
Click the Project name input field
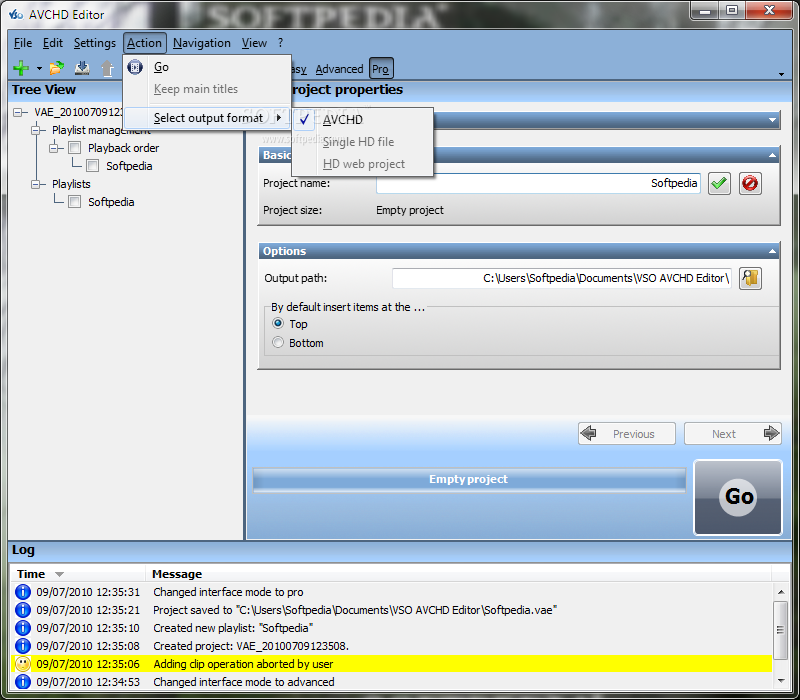tap(538, 184)
